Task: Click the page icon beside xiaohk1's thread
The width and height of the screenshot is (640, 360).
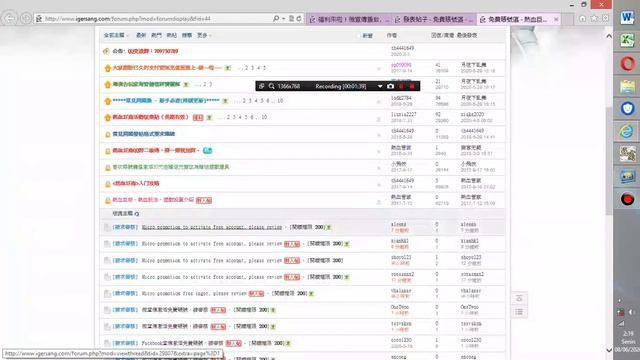Action: tap(107, 244)
